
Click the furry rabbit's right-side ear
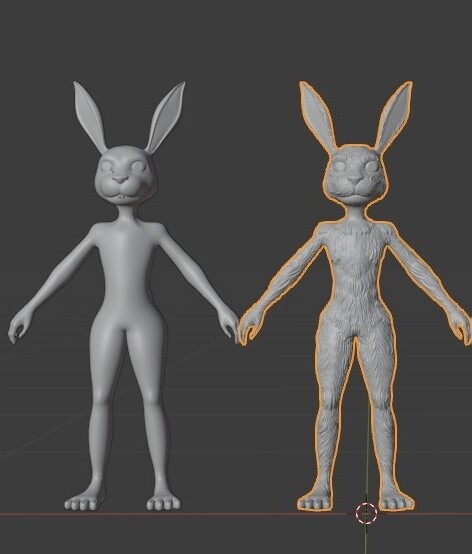394,115
